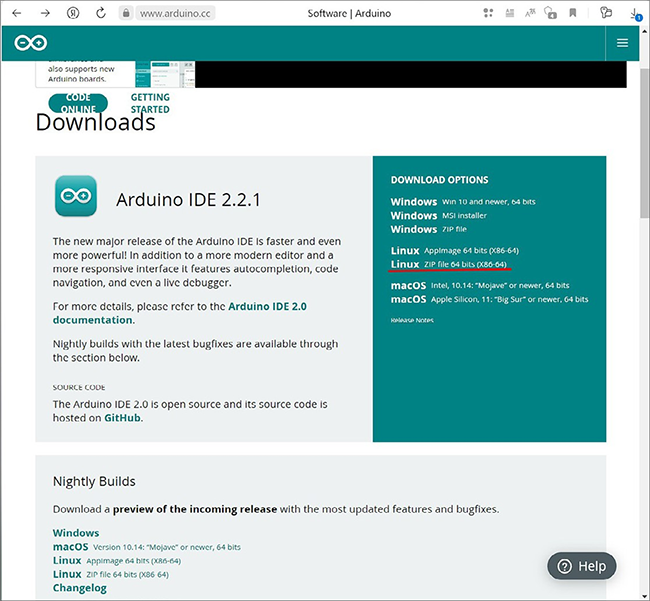Screen dimensions: 650x601
Task: Click the Software | Arduino page title
Action: (x=349, y=13)
